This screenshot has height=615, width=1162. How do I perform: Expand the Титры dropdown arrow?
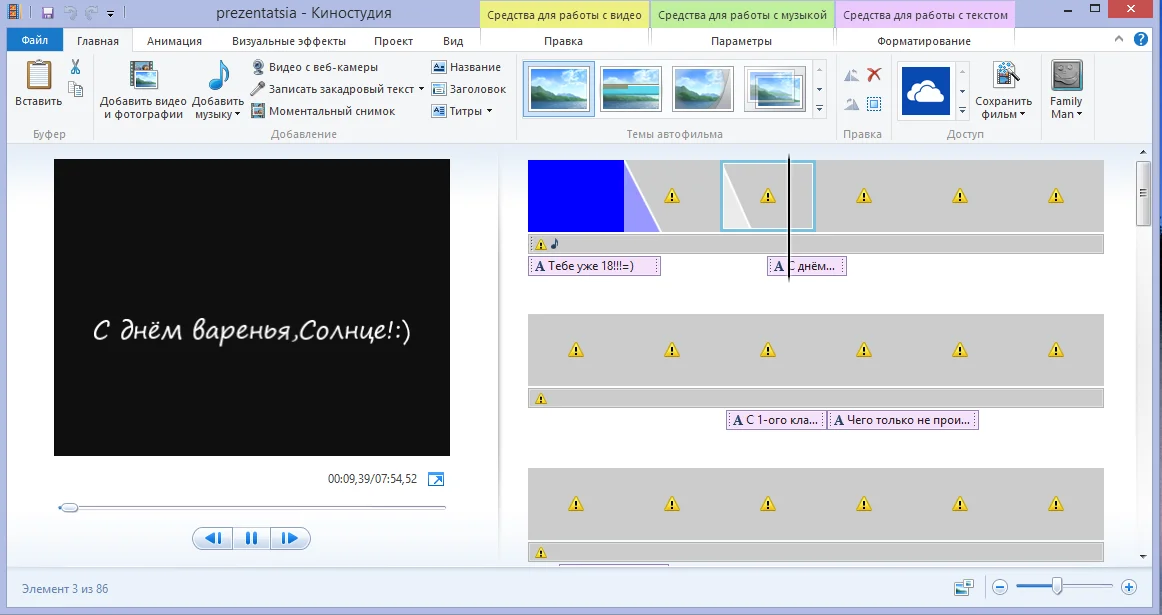coord(489,111)
